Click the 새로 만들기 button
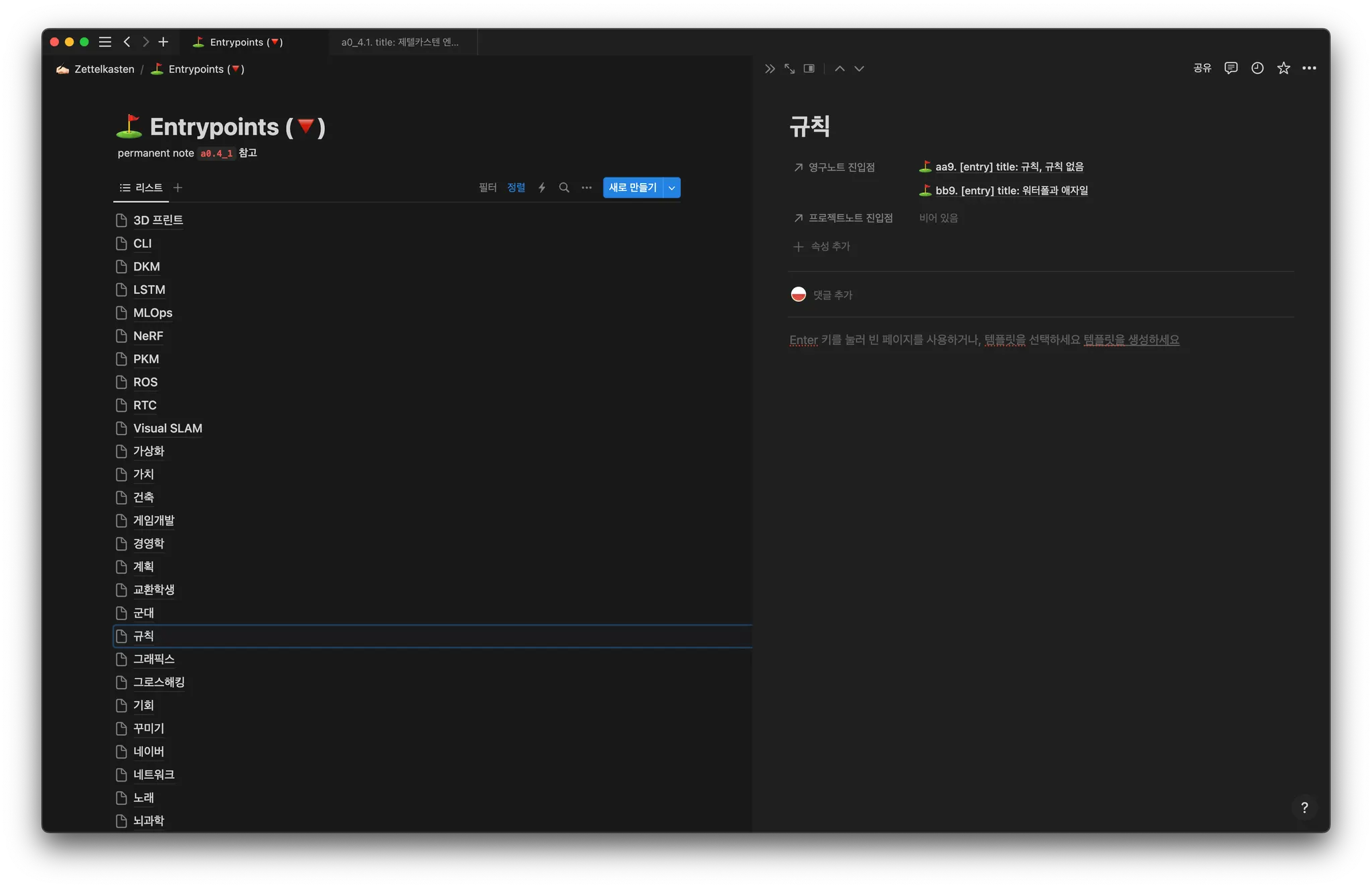Image resolution: width=1372 pixels, height=888 pixels. pyautogui.click(x=632, y=188)
